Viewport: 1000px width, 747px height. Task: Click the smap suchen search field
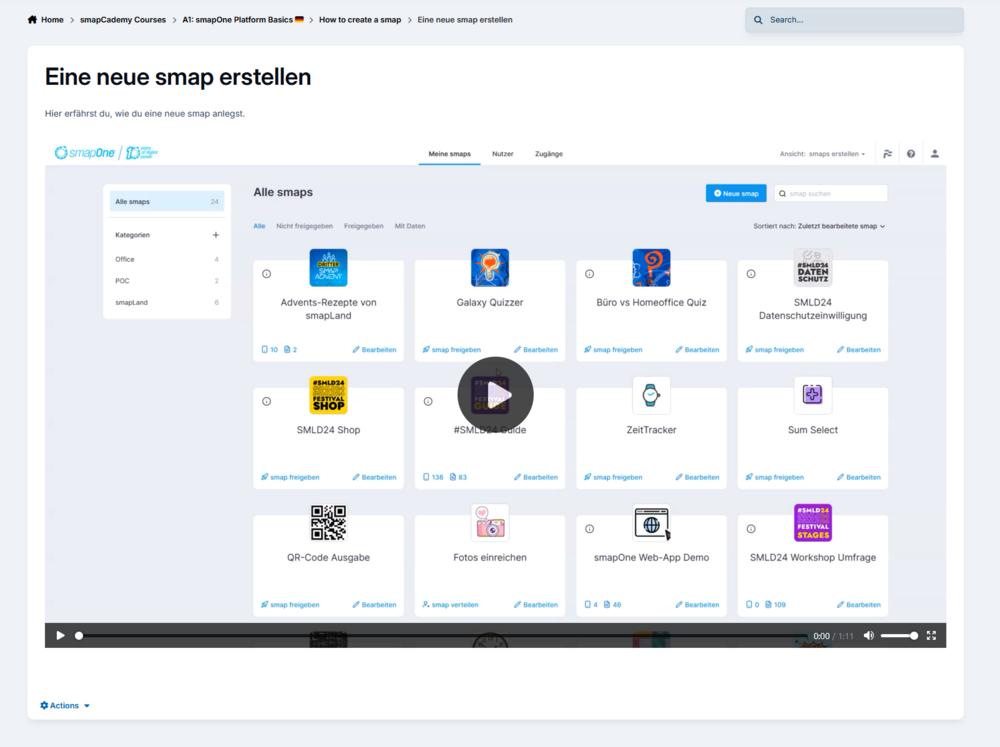click(x=830, y=193)
